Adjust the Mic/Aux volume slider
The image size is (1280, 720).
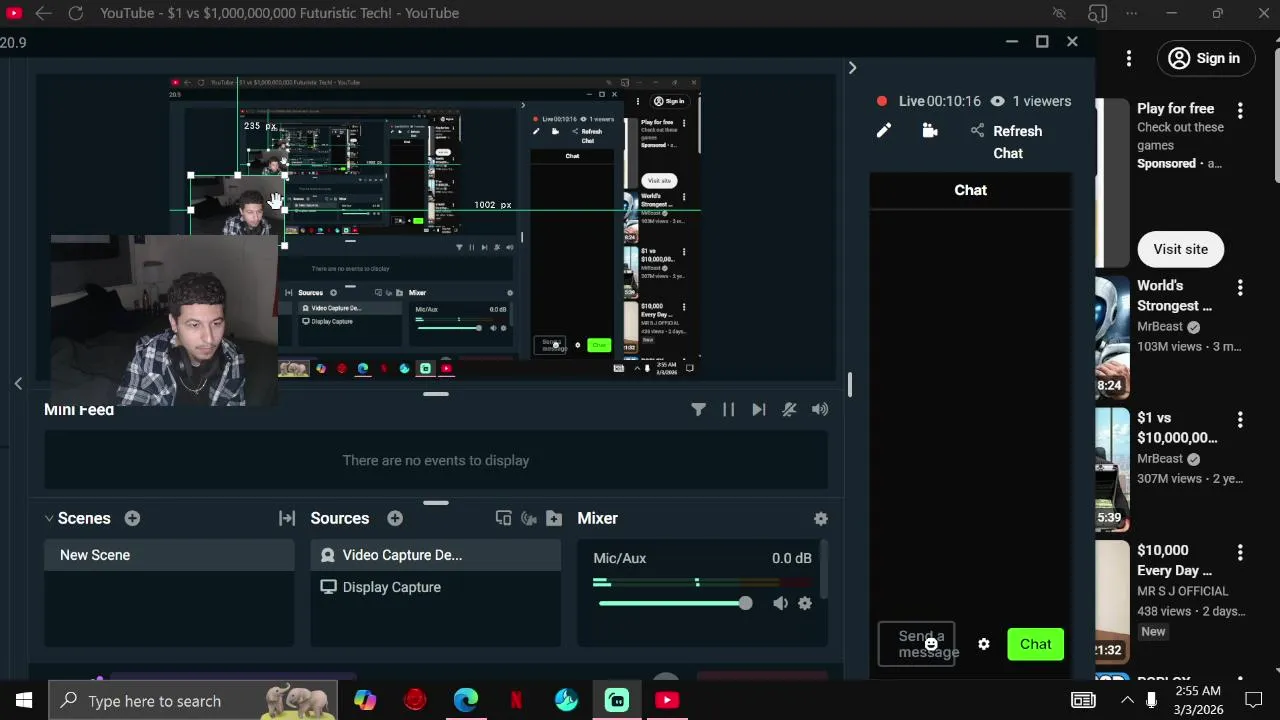point(675,603)
